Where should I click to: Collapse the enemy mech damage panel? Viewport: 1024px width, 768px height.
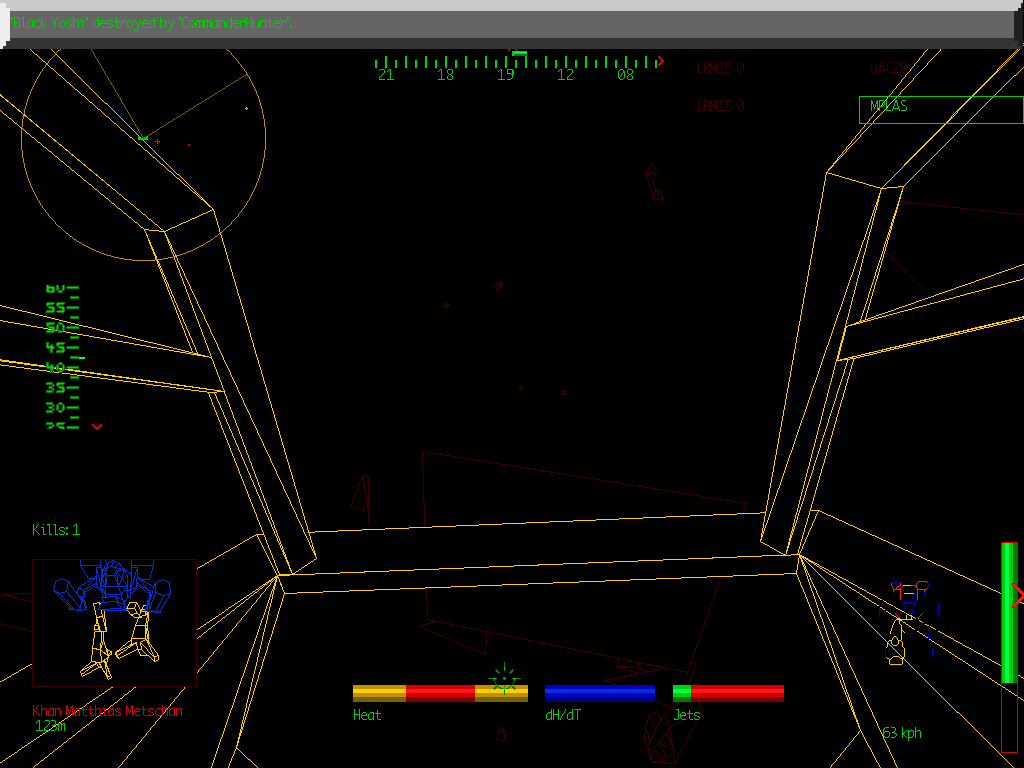point(115,620)
